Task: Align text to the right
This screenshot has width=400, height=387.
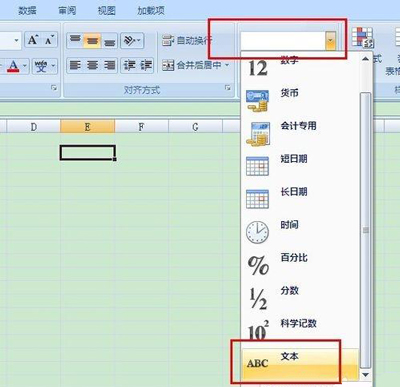Action: (109, 65)
